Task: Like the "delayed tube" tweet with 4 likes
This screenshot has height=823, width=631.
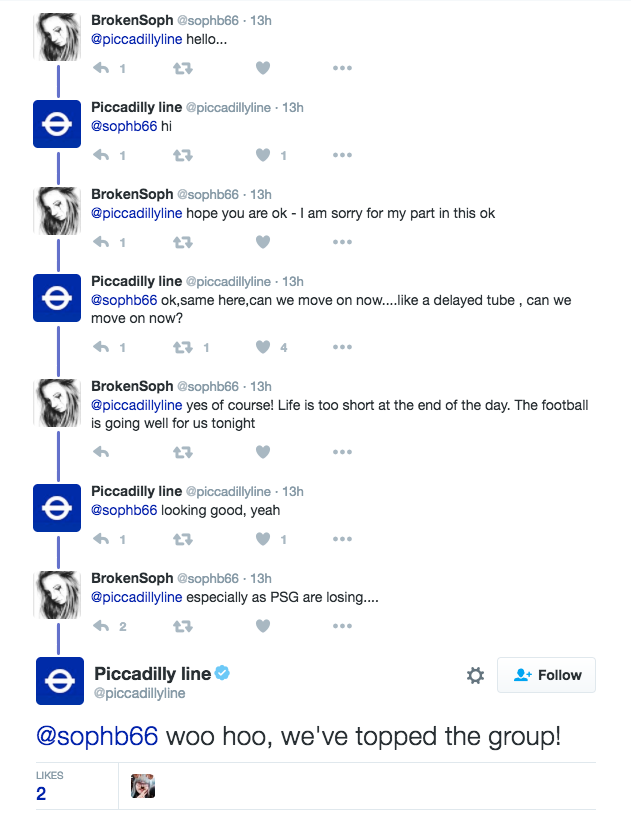Action: click(263, 347)
